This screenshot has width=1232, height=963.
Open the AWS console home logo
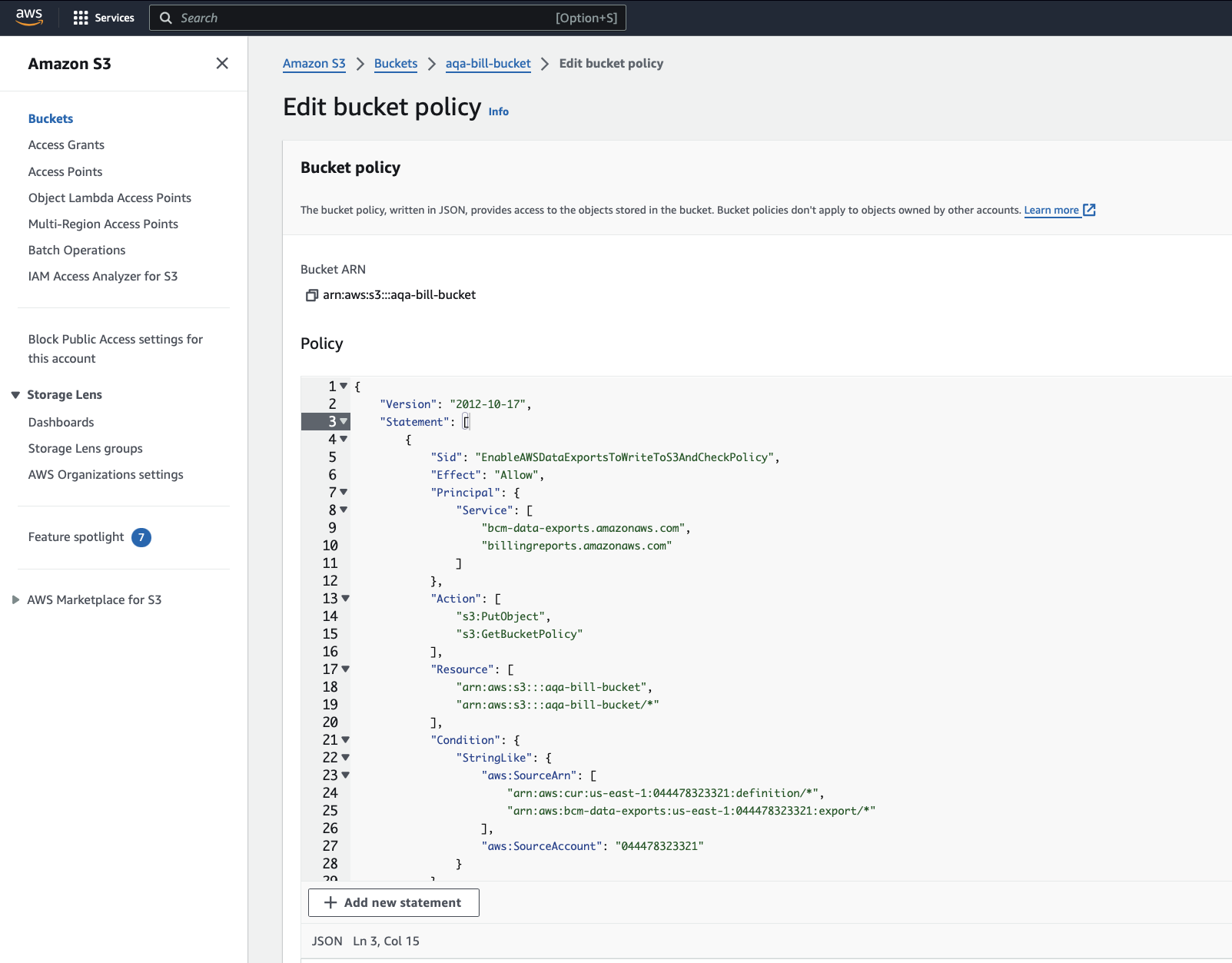click(x=29, y=17)
